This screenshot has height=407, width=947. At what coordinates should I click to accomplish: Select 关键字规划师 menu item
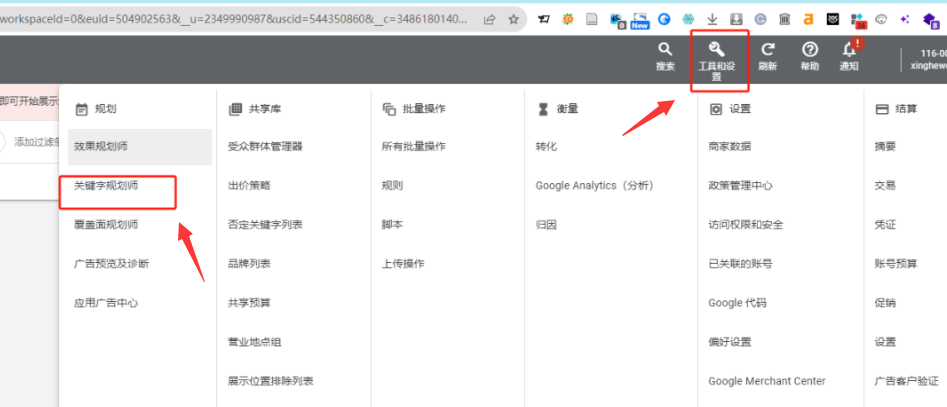[x=106, y=186]
